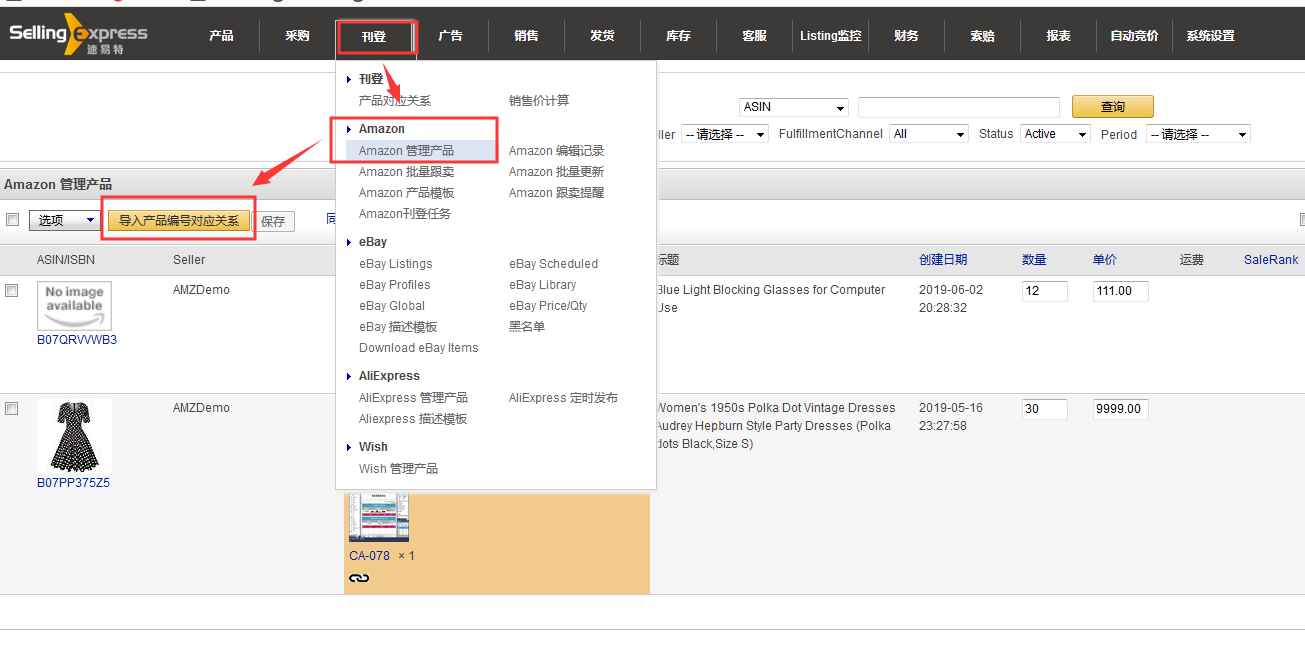Open the 产品 top menu
The width and height of the screenshot is (1305, 656).
pos(221,36)
